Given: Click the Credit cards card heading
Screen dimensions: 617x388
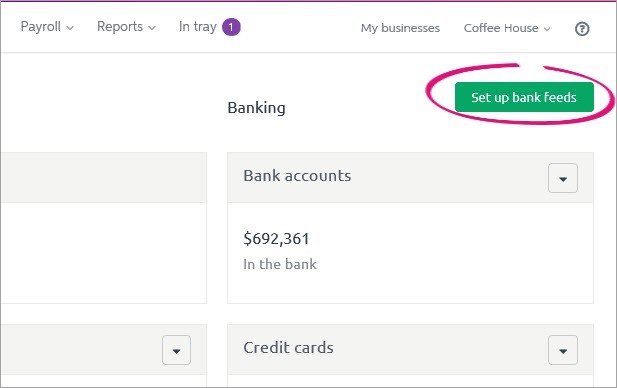Looking at the screenshot, I should pos(288,348).
